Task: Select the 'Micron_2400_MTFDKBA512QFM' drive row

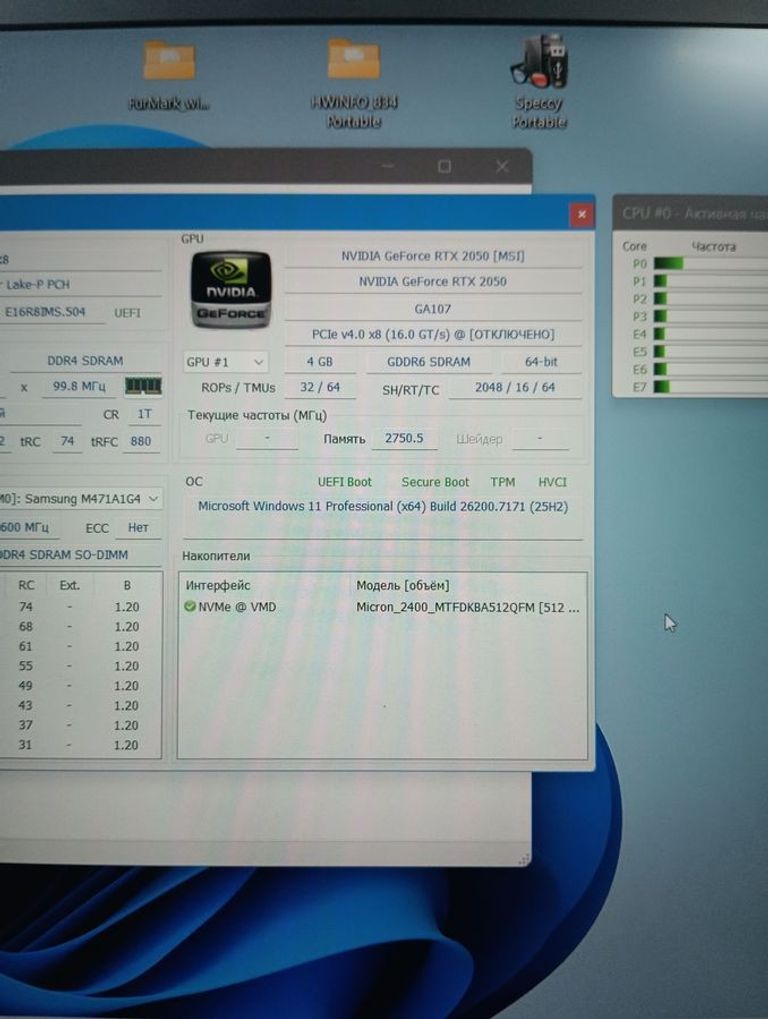Action: (x=383, y=607)
